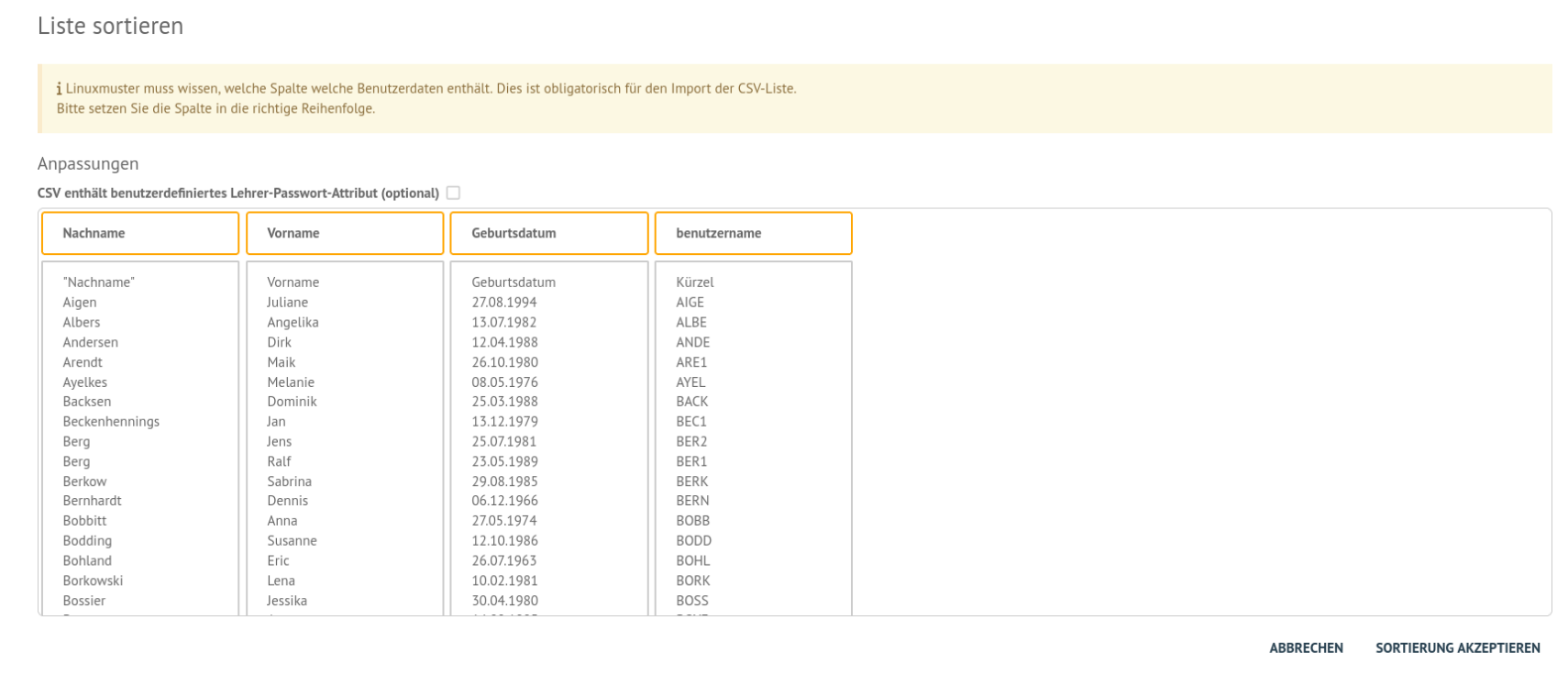The image size is (1568, 675).
Task: Enable the custom teacher password attribute checkbox
Action: click(453, 193)
